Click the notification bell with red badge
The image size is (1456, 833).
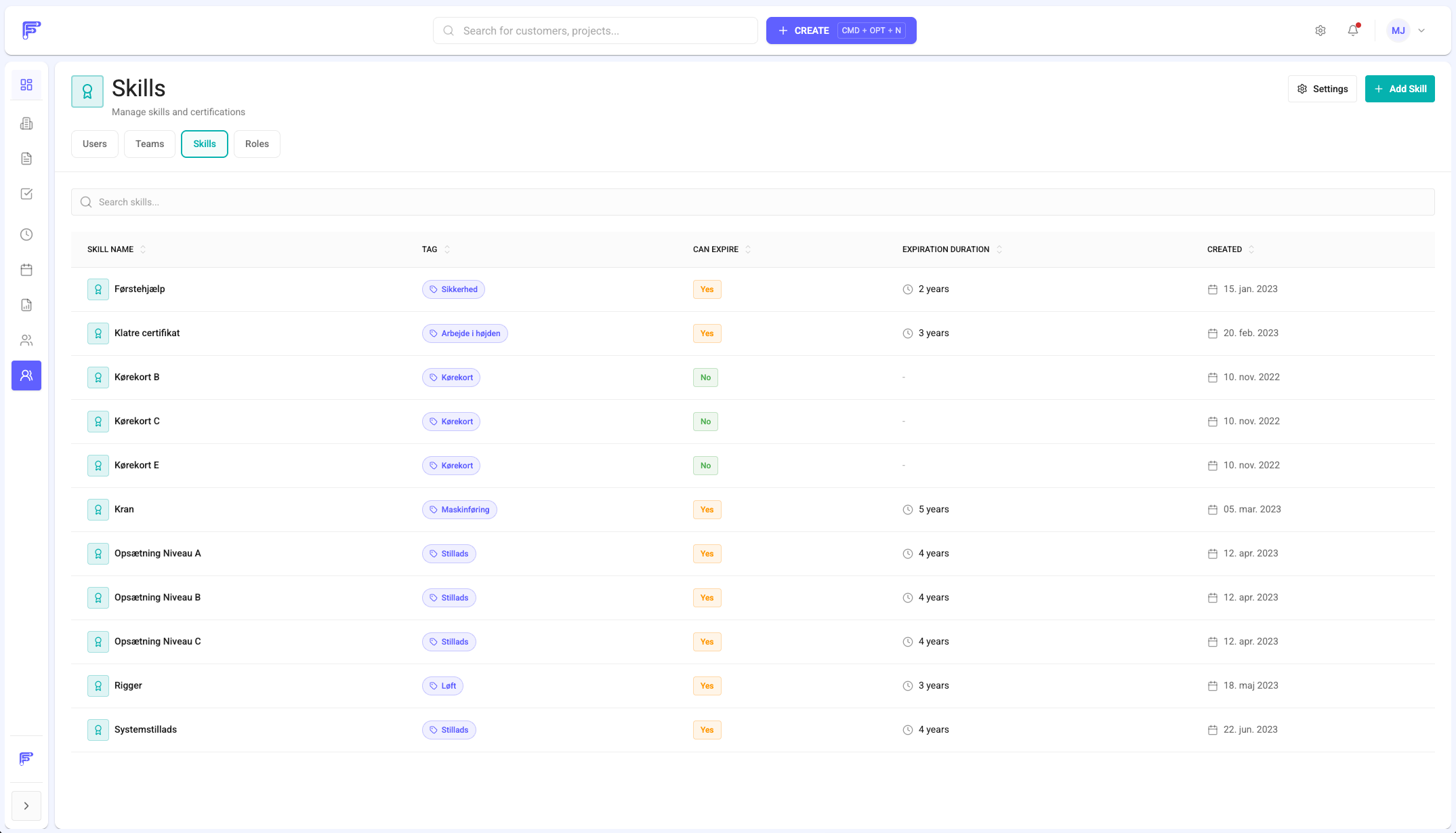tap(1352, 30)
